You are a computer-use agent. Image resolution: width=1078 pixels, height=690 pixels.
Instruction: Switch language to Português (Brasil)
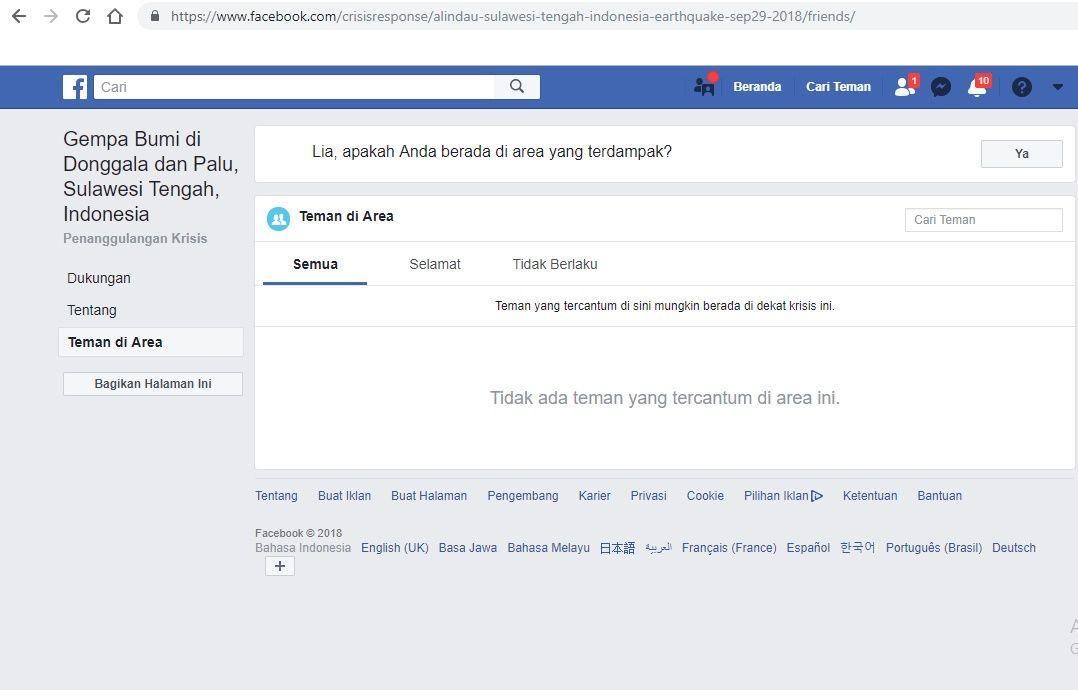(934, 548)
